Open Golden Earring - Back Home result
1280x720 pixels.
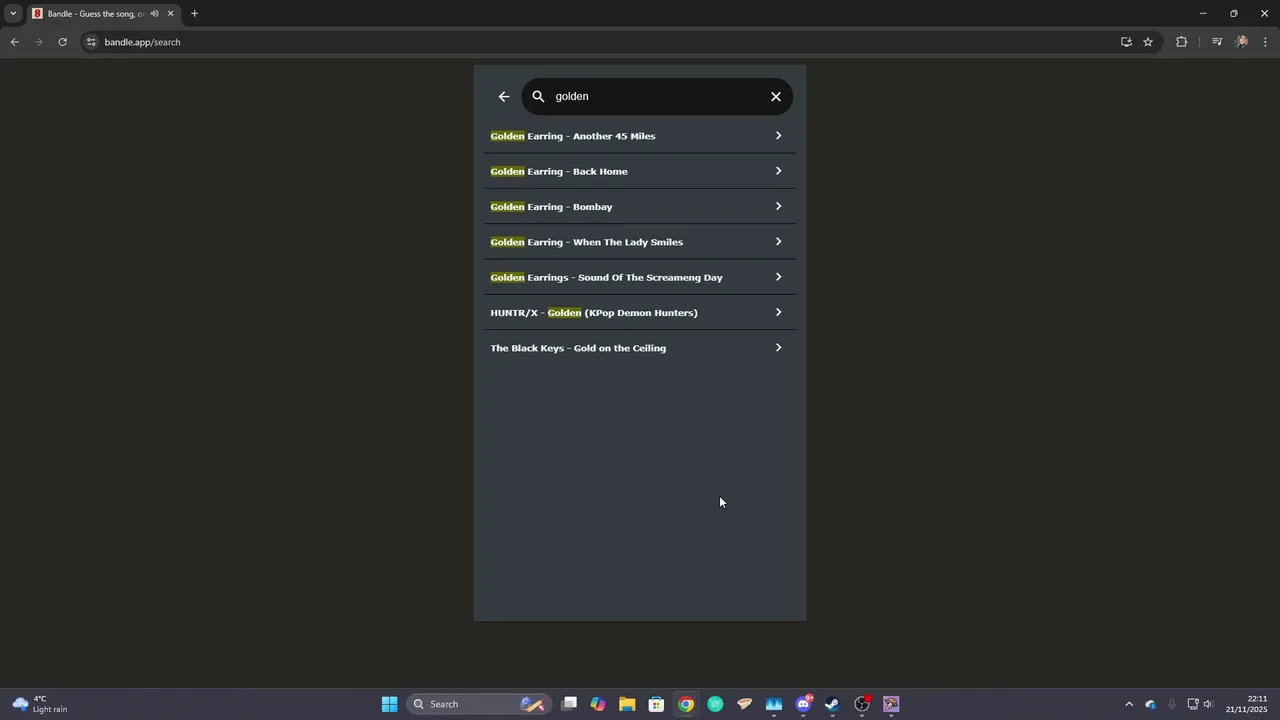click(640, 171)
